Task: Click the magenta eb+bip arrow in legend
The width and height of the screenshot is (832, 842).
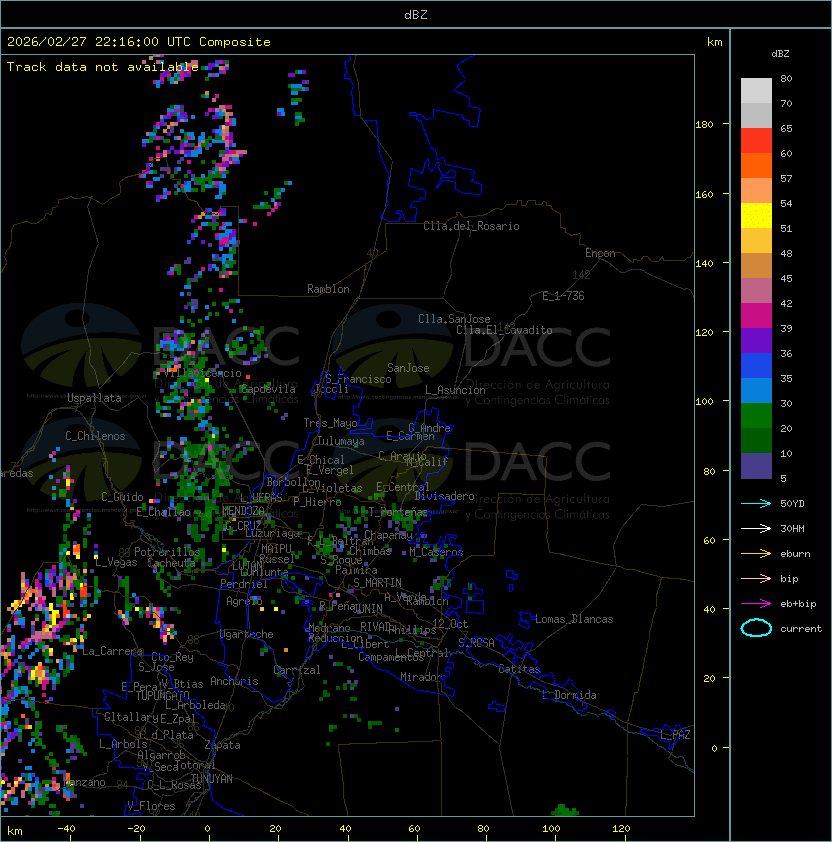Action: point(756,604)
